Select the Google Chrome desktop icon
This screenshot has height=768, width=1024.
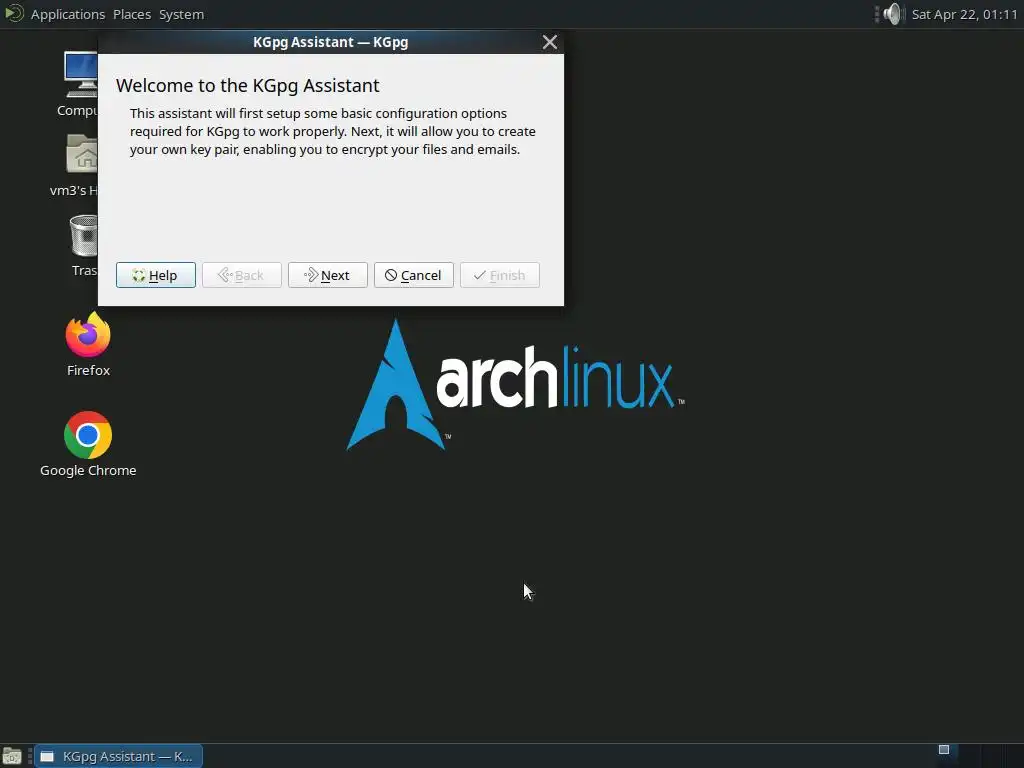(x=88, y=444)
